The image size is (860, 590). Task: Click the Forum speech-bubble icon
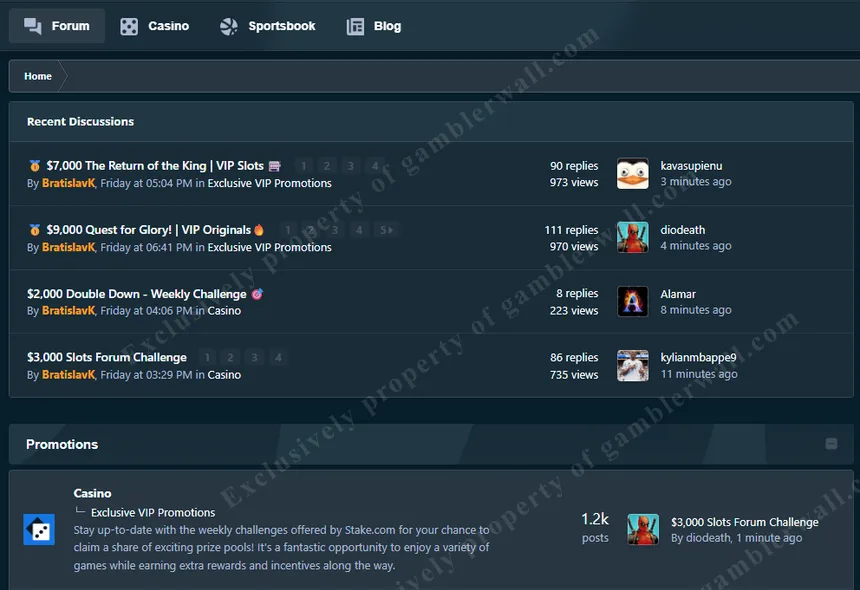point(29,27)
